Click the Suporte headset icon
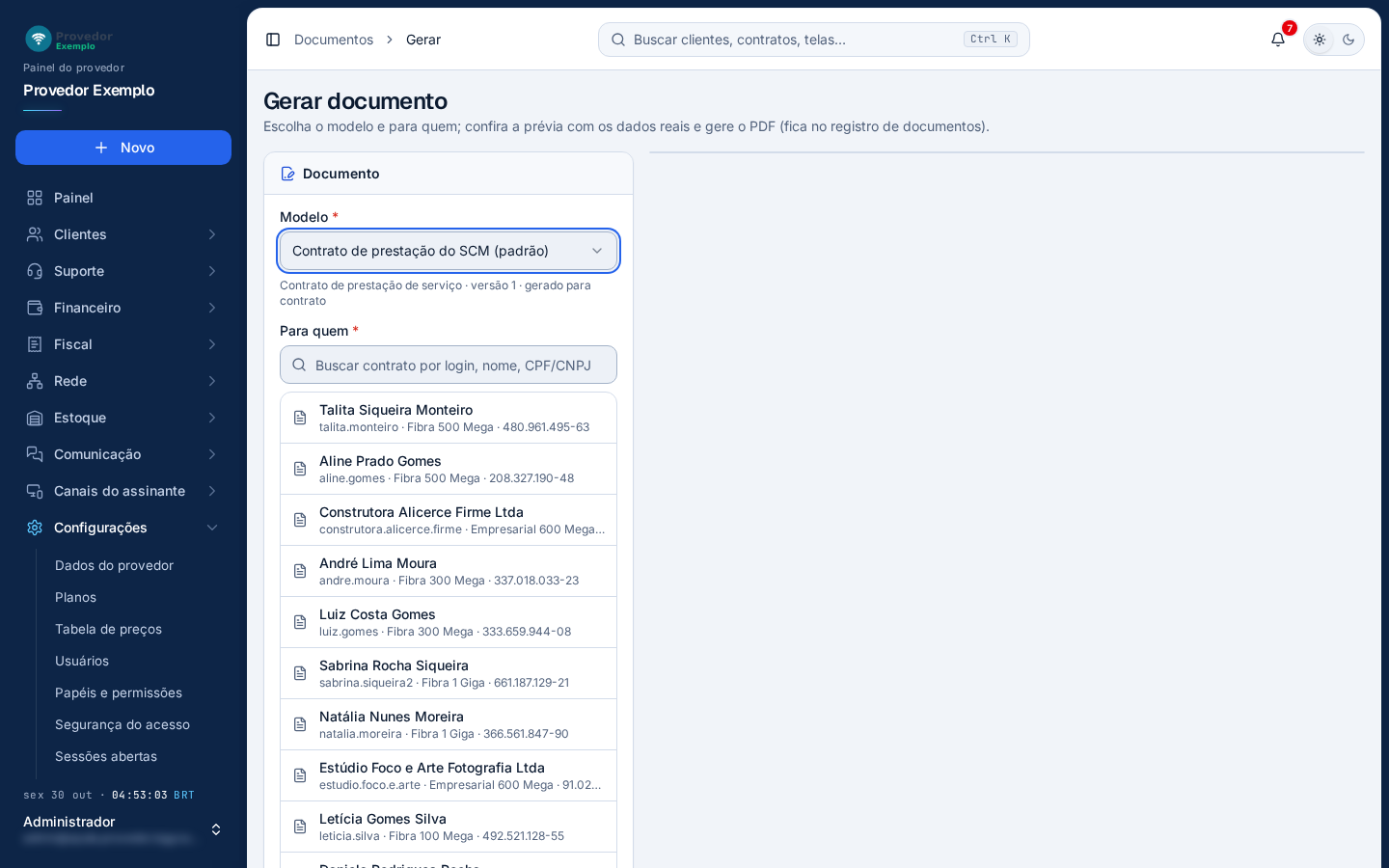The image size is (1389, 868). 35,271
